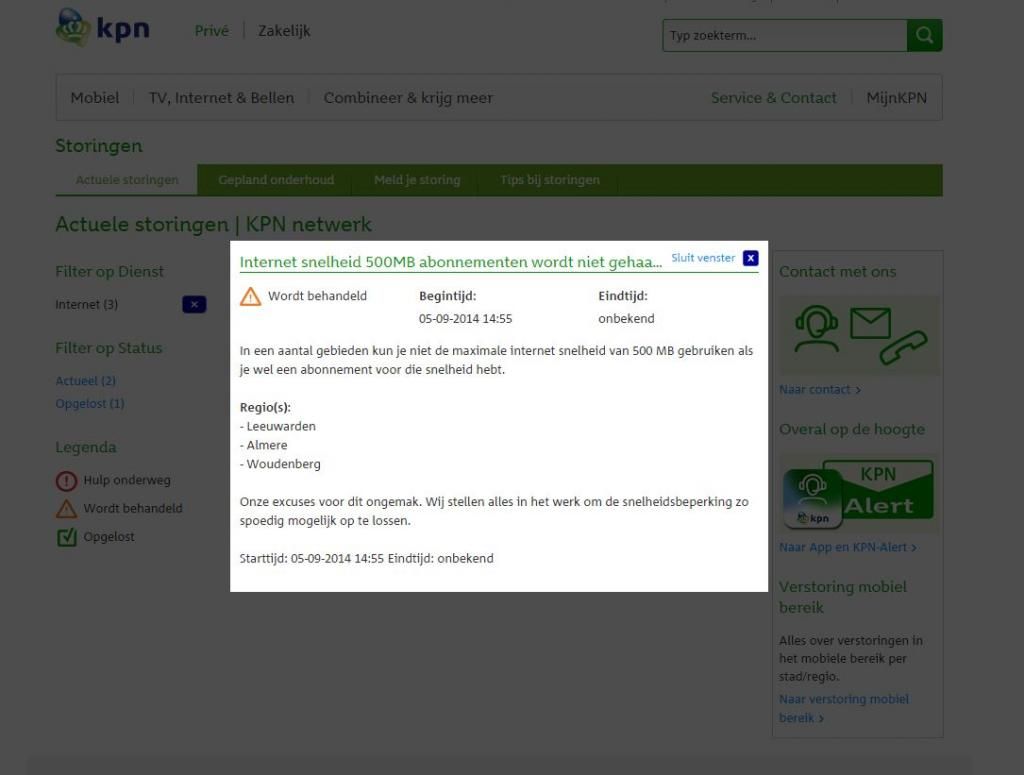Screen dimensions: 1024x775
Task: Click the envelope mail icon
Action: tap(871, 323)
